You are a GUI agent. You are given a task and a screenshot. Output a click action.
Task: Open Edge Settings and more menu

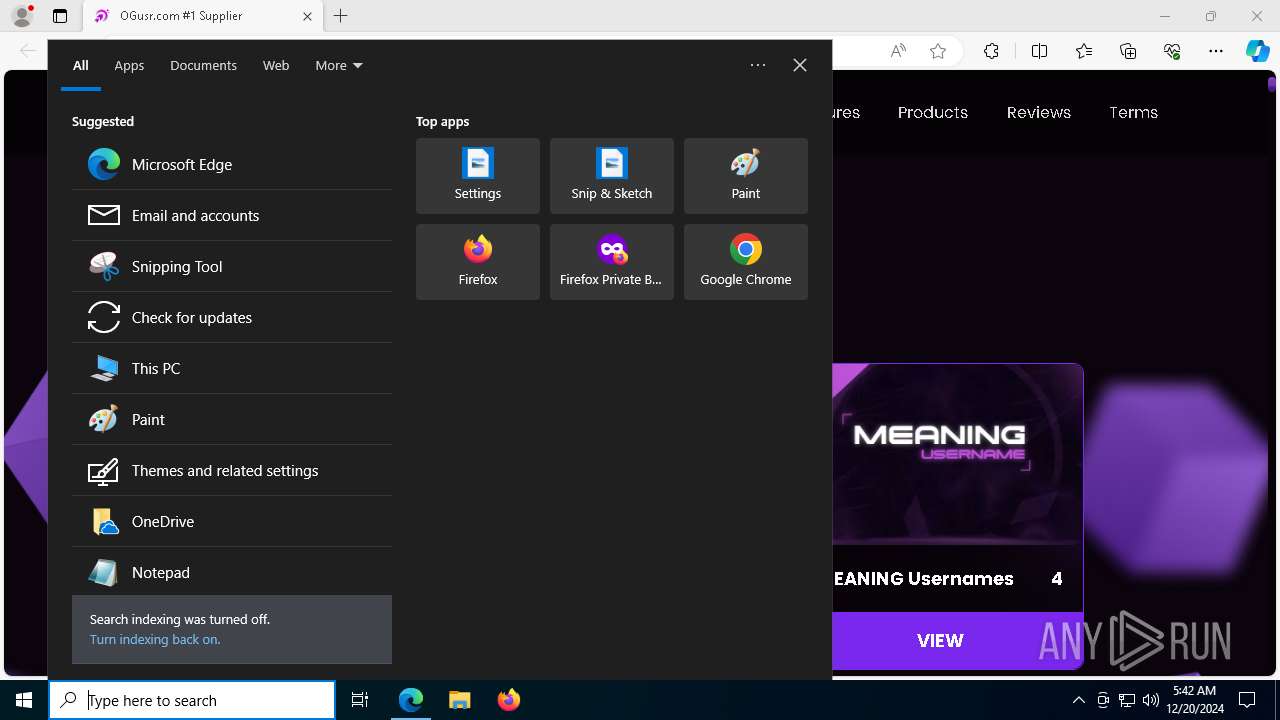point(1216,51)
